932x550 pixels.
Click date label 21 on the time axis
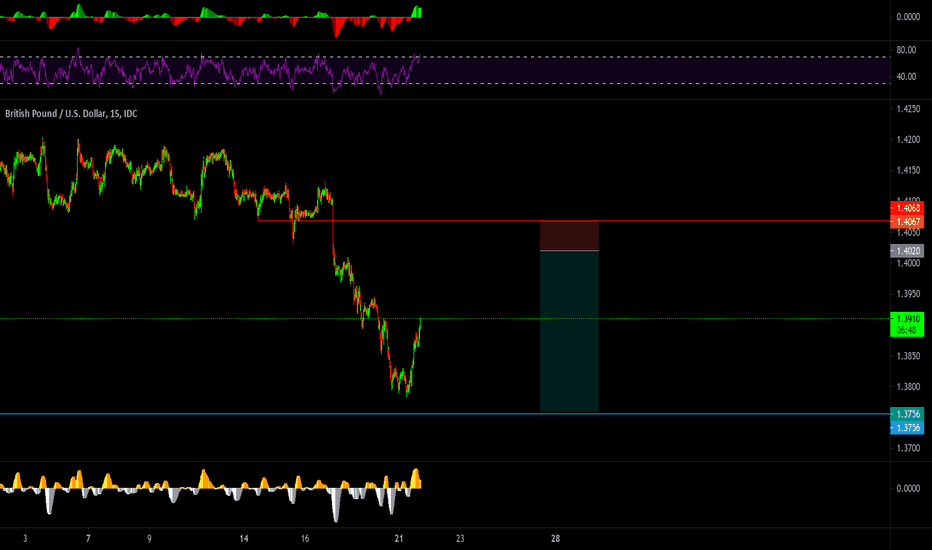tap(399, 539)
